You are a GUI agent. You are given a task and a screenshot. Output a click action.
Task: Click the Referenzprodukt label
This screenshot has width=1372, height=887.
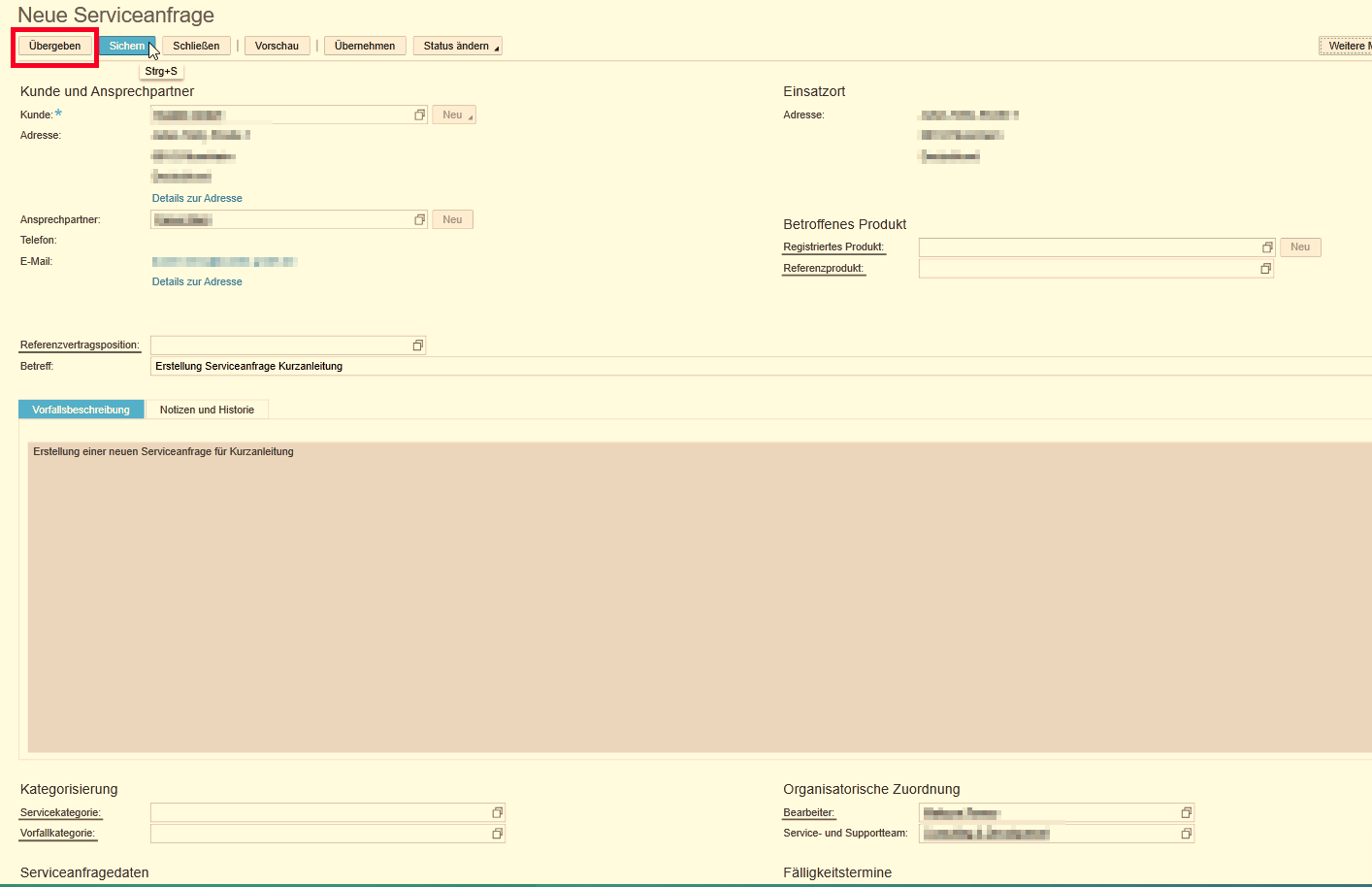823,269
